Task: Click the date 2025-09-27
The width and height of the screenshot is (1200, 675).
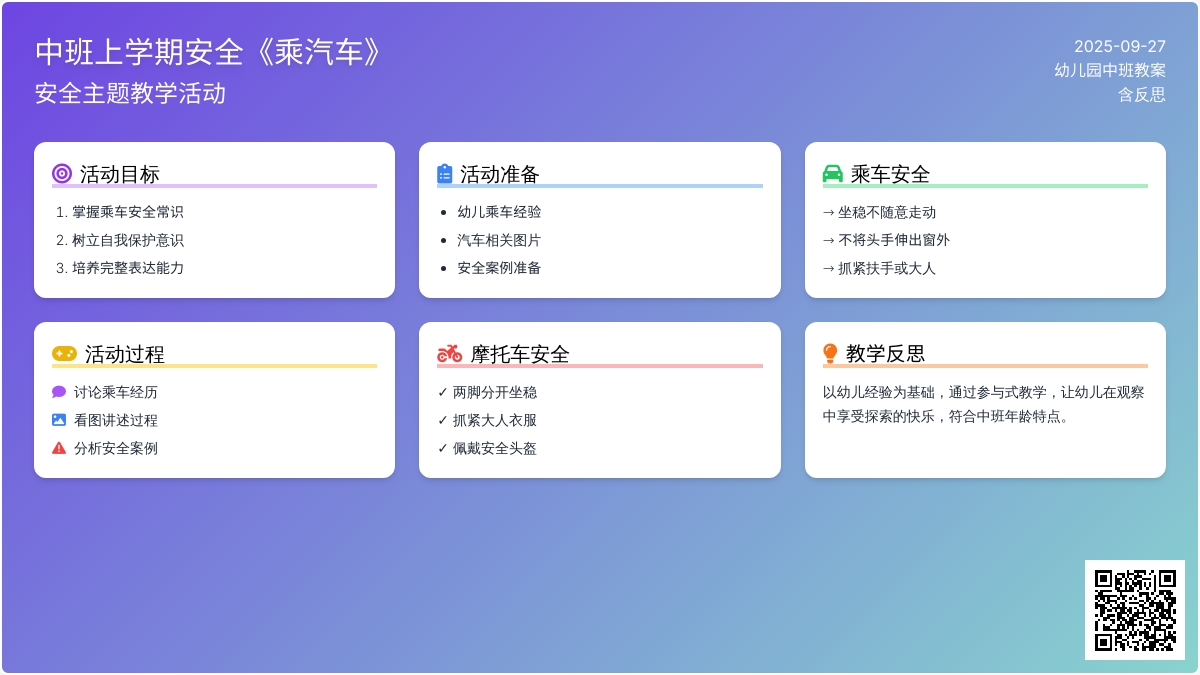Action: click(x=1119, y=46)
